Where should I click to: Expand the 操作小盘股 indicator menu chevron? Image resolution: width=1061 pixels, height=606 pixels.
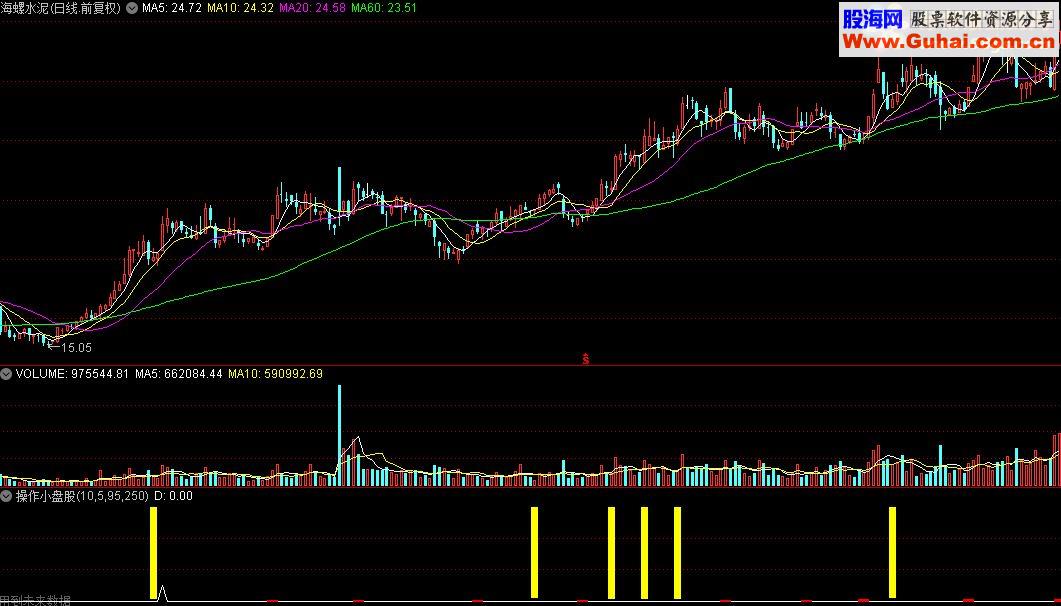[x=6, y=496]
